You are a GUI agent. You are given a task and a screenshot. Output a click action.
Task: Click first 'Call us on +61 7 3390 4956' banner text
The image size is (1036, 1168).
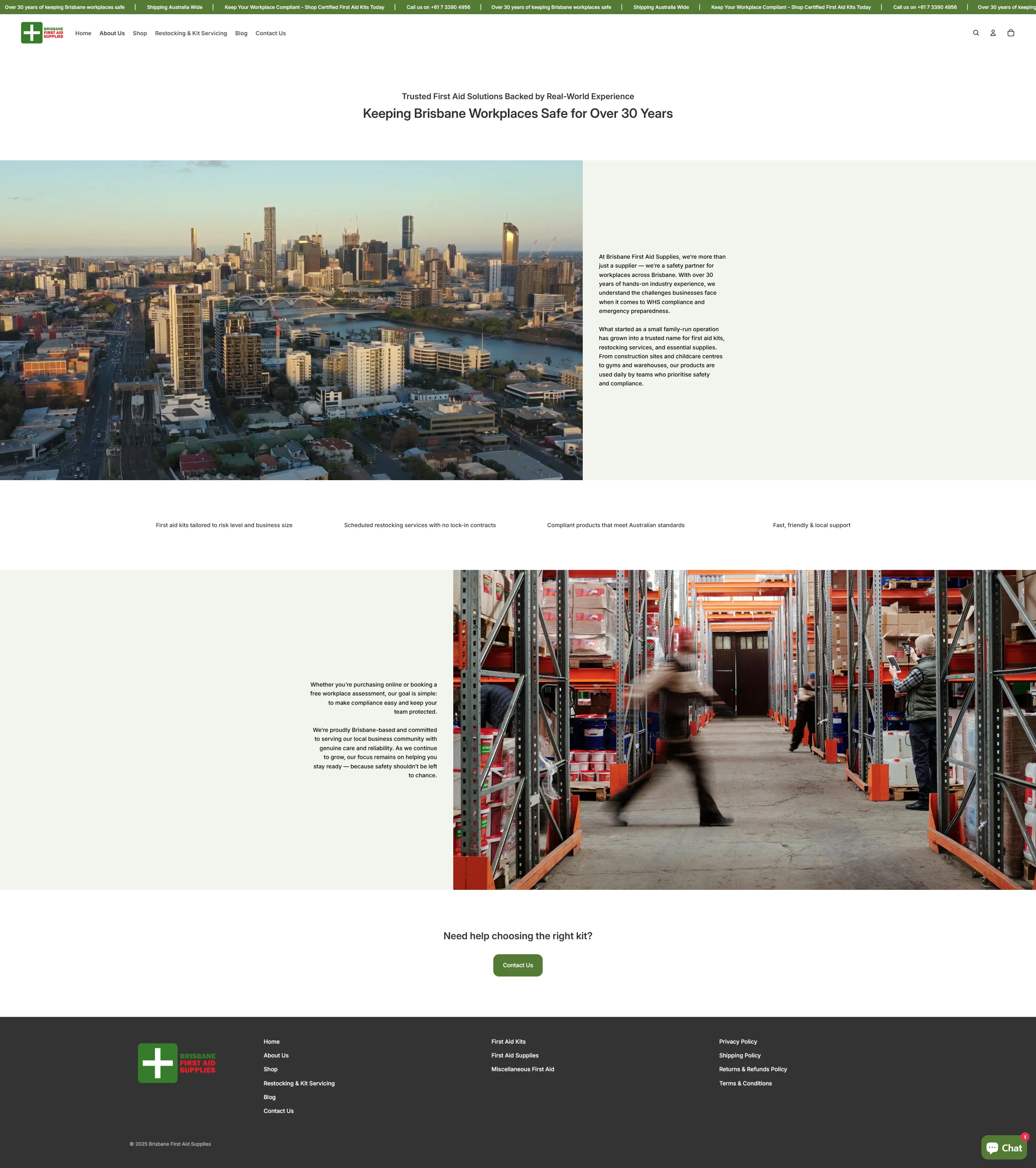tap(438, 7)
